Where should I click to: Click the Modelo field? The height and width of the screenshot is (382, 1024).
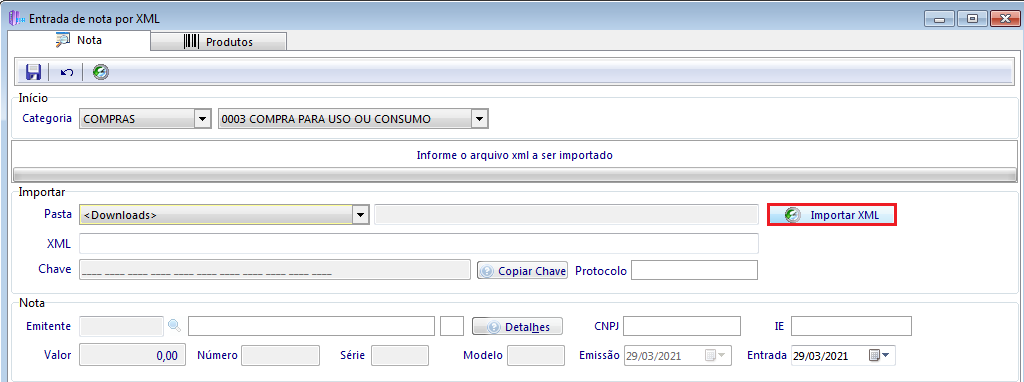536,356
